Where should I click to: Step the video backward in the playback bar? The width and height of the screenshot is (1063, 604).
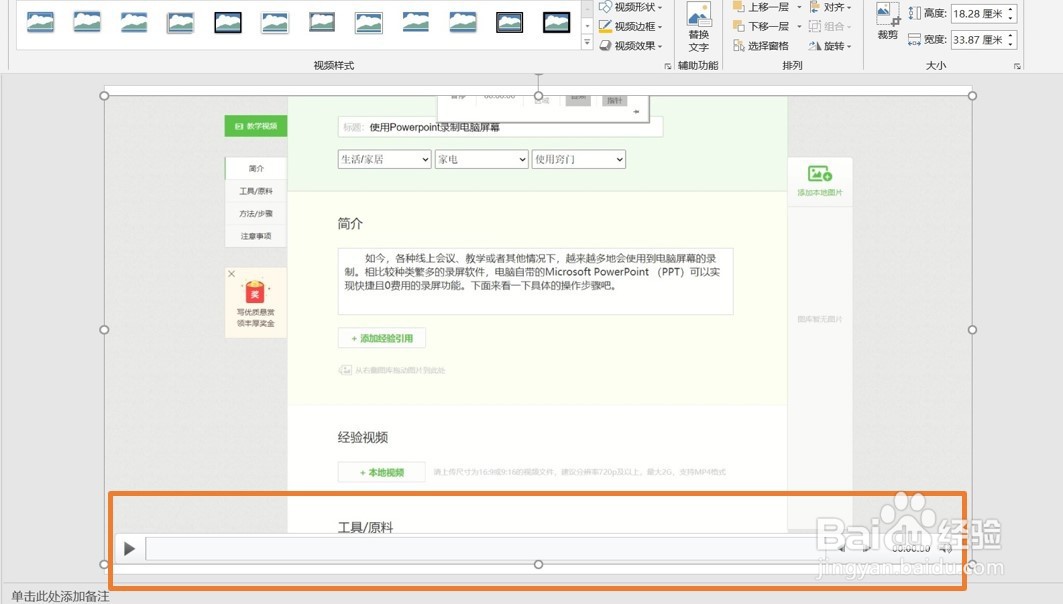click(x=843, y=548)
